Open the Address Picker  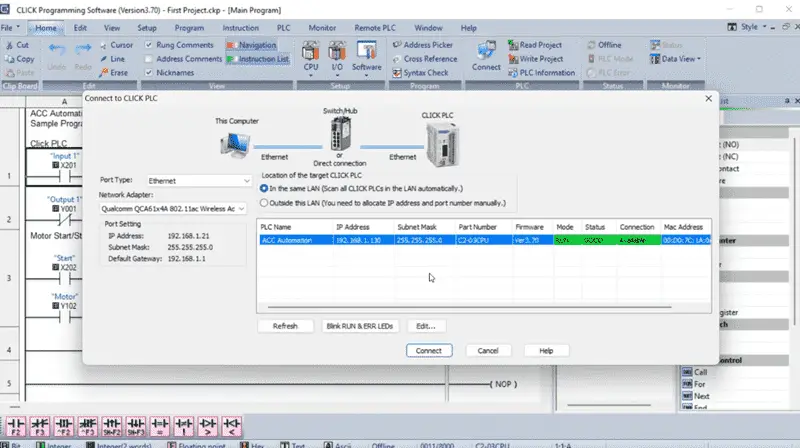(x=423, y=45)
